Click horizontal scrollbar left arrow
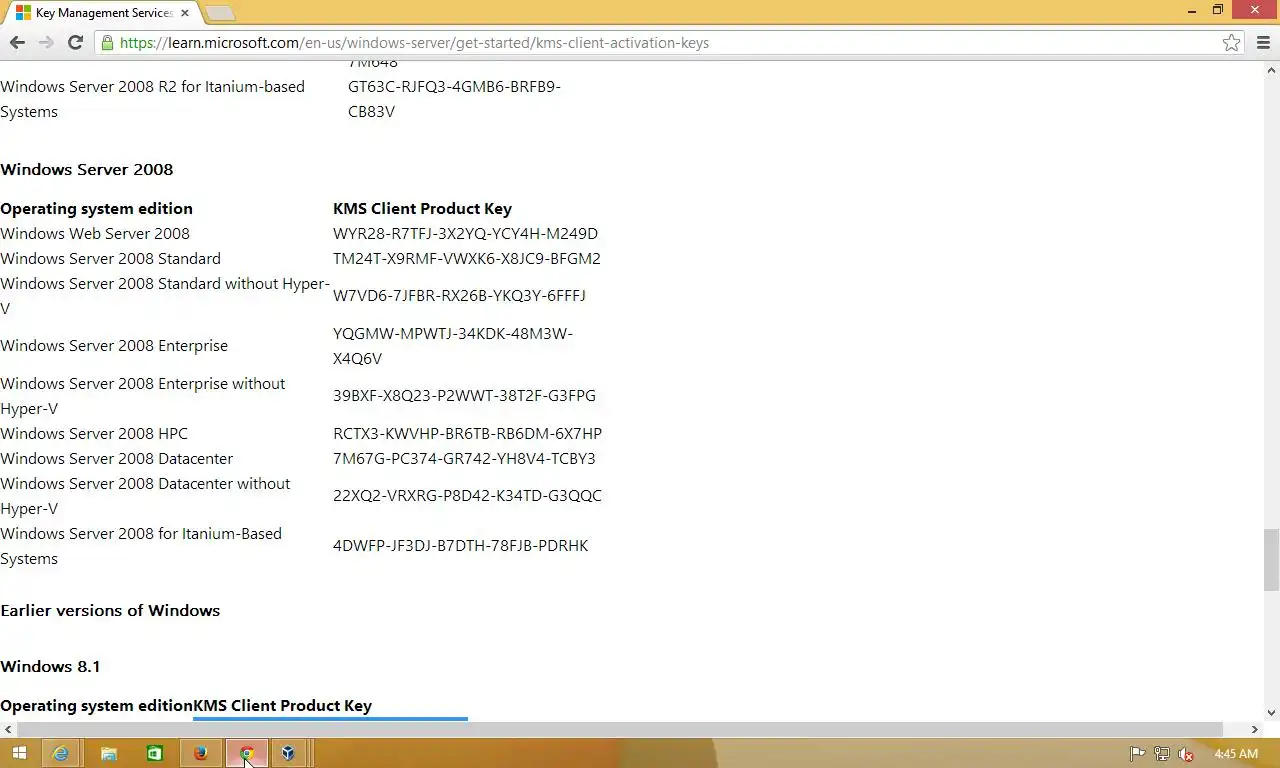 8,729
